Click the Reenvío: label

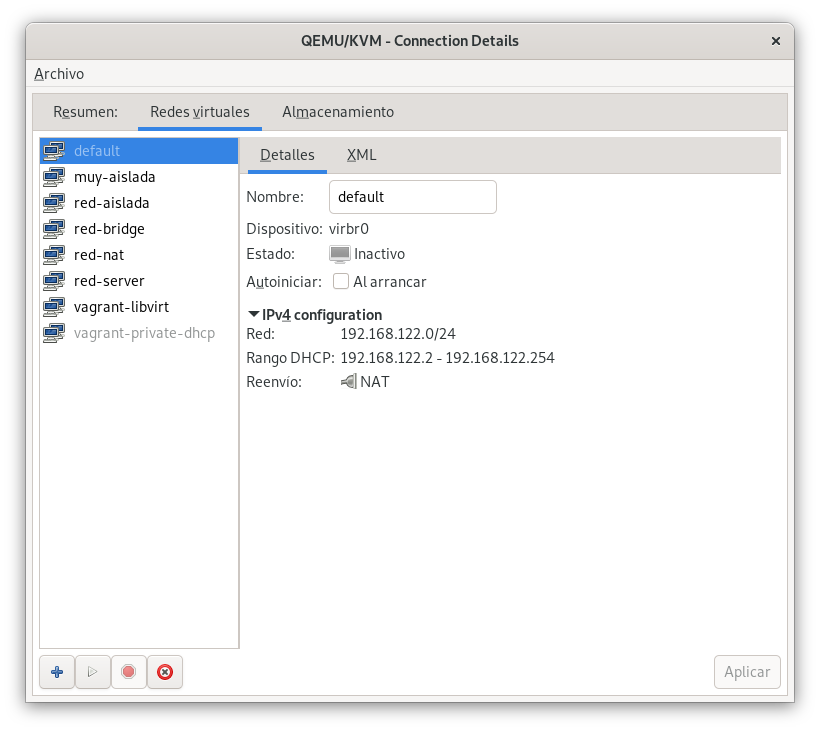point(274,382)
